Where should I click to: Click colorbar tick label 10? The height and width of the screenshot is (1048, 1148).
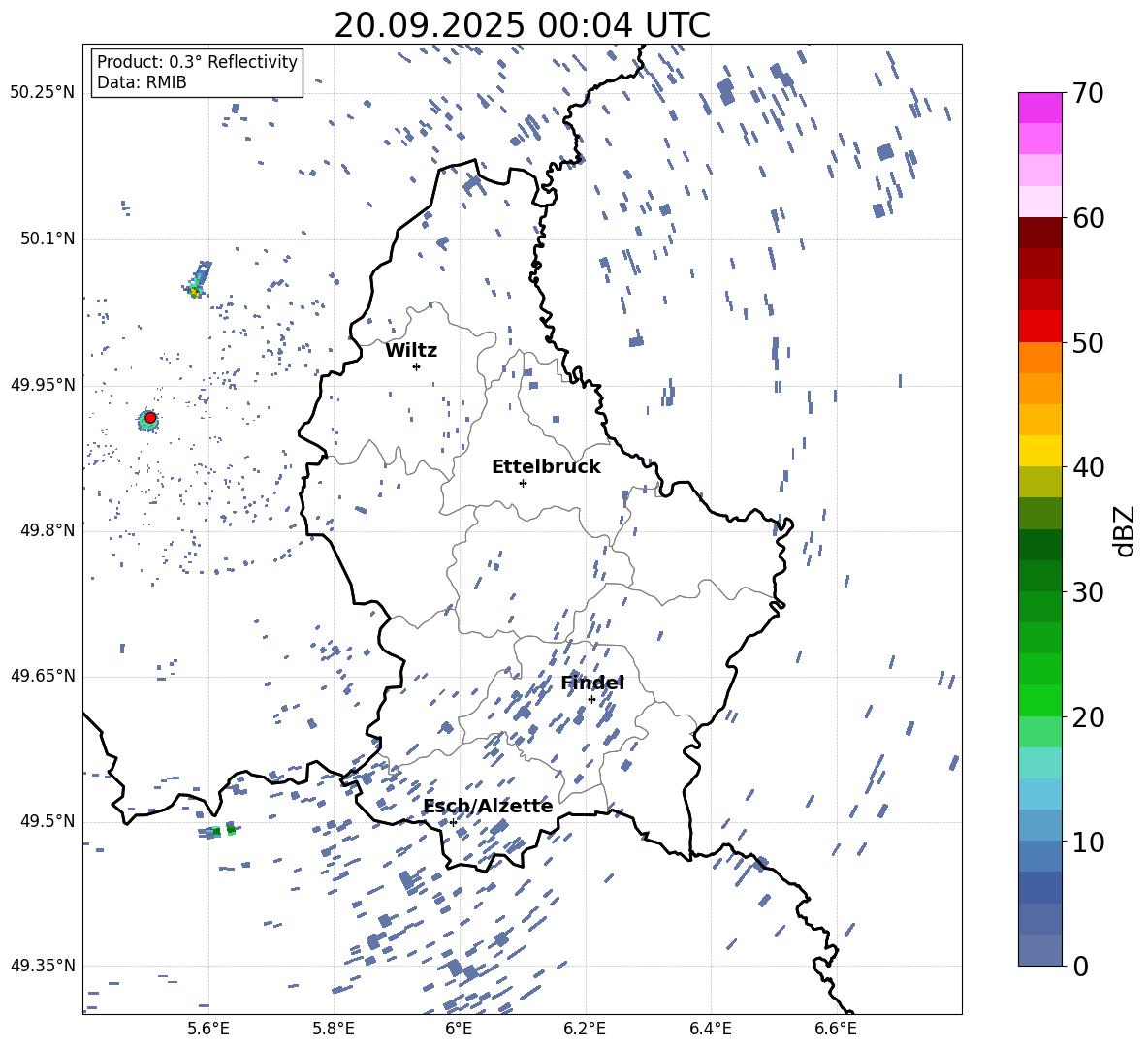click(x=1088, y=842)
